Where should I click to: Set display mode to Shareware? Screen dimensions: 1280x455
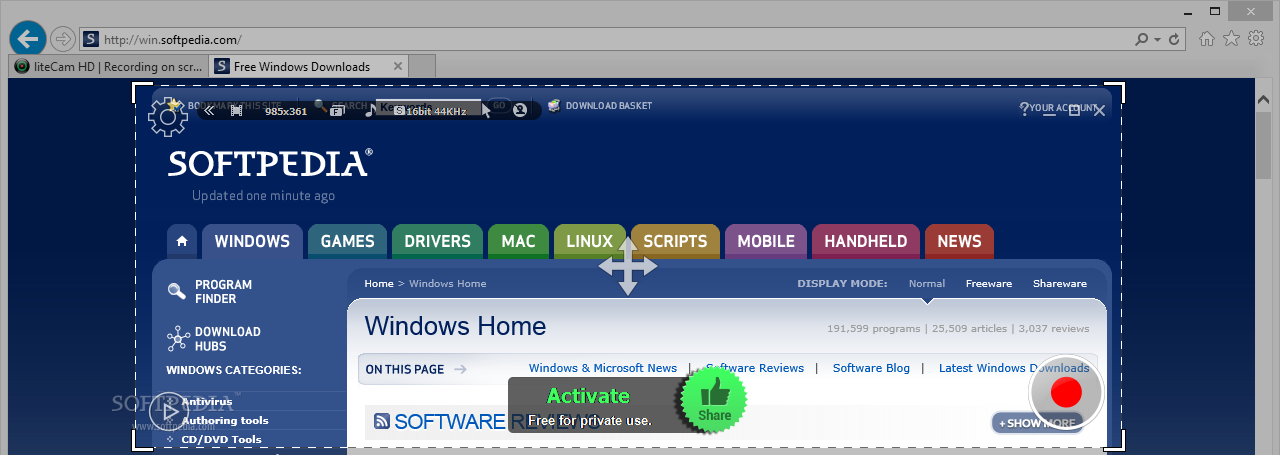pyautogui.click(x=1060, y=284)
